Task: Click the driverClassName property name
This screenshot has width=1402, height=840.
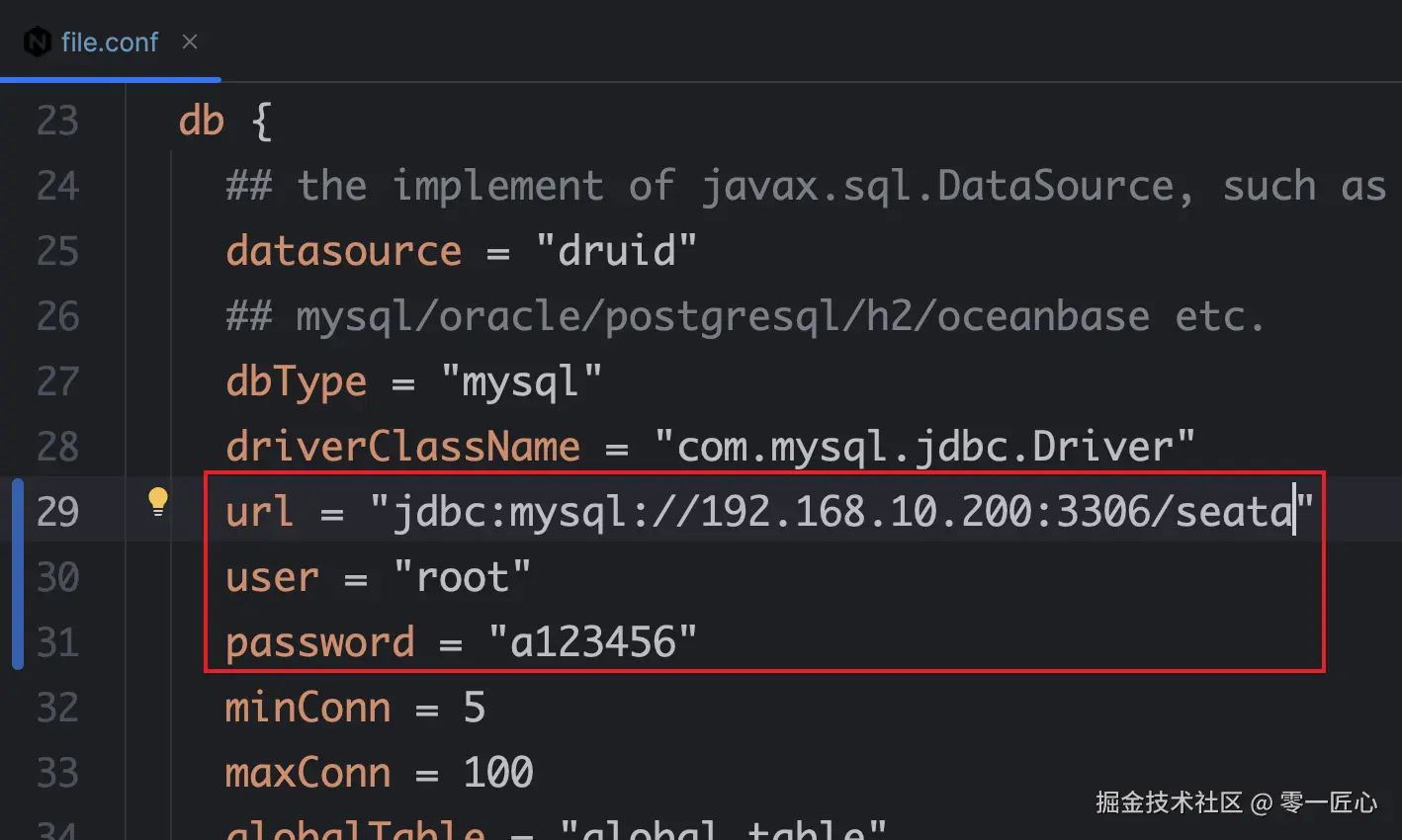Action: click(x=402, y=448)
